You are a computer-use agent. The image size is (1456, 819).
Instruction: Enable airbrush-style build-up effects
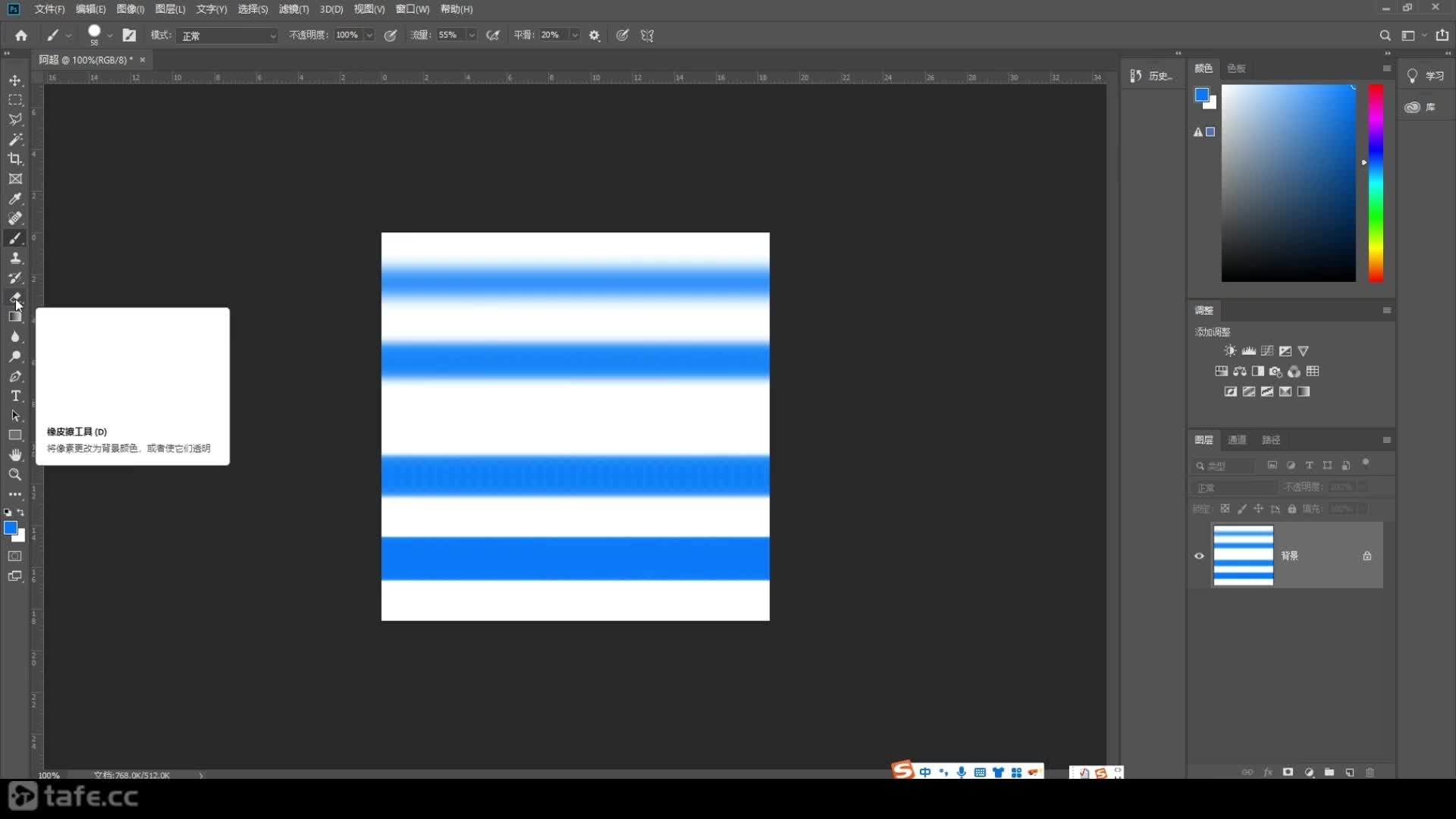tap(493, 36)
